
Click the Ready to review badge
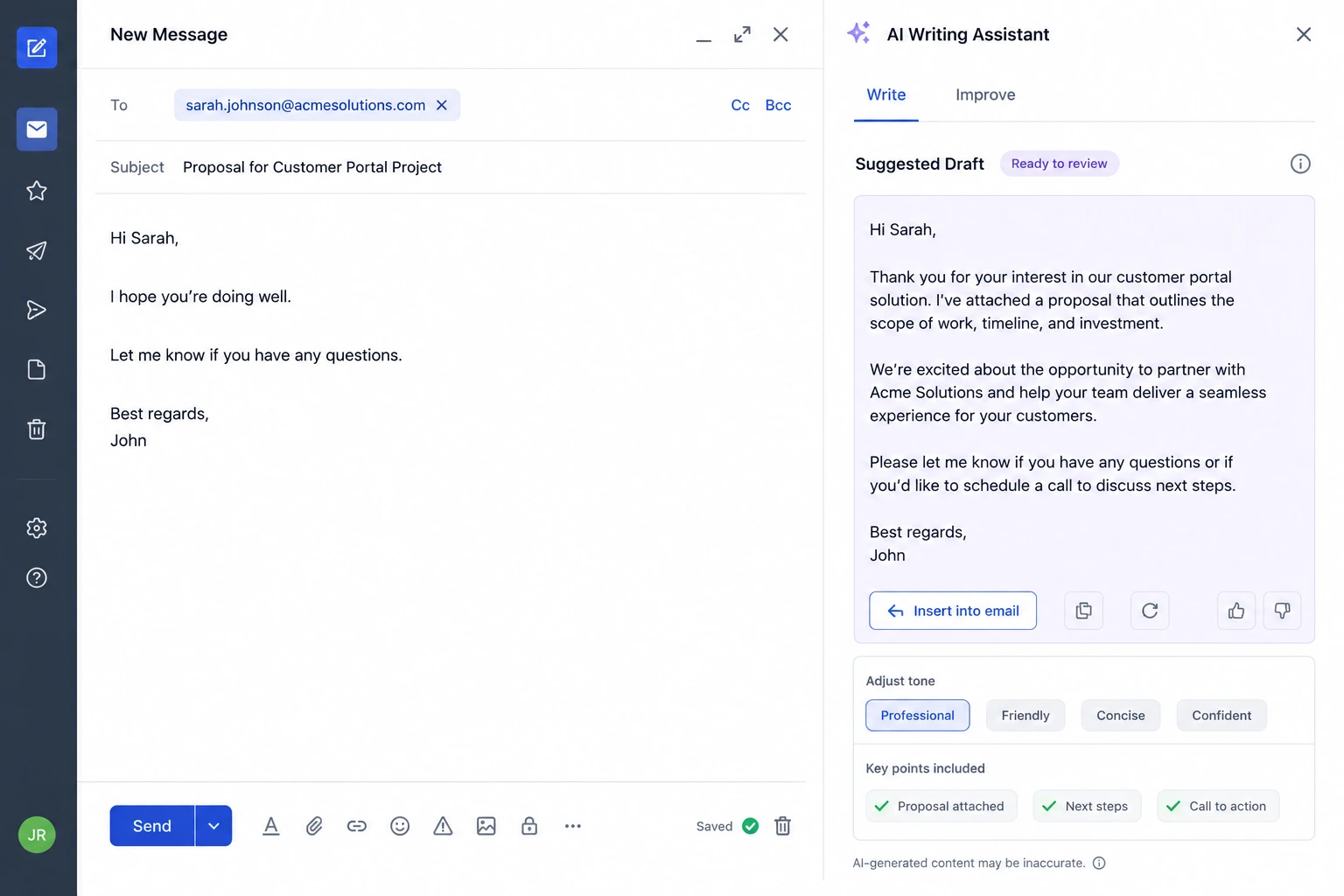(x=1060, y=164)
